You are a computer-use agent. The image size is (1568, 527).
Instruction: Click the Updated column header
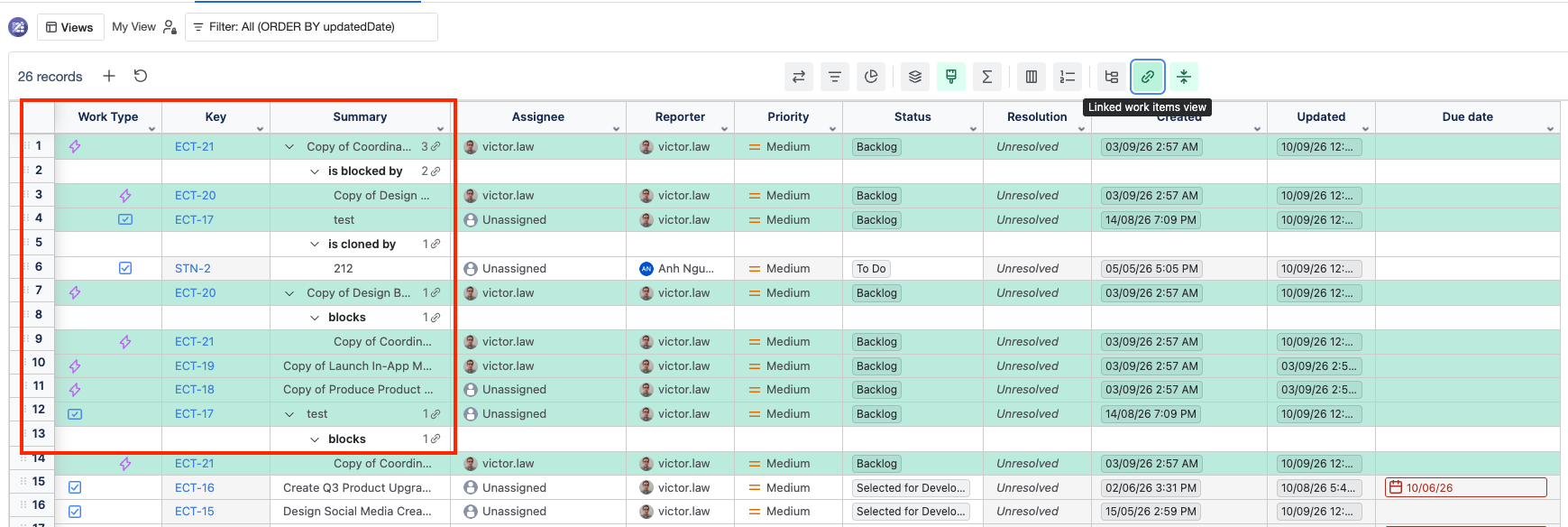click(x=1321, y=117)
